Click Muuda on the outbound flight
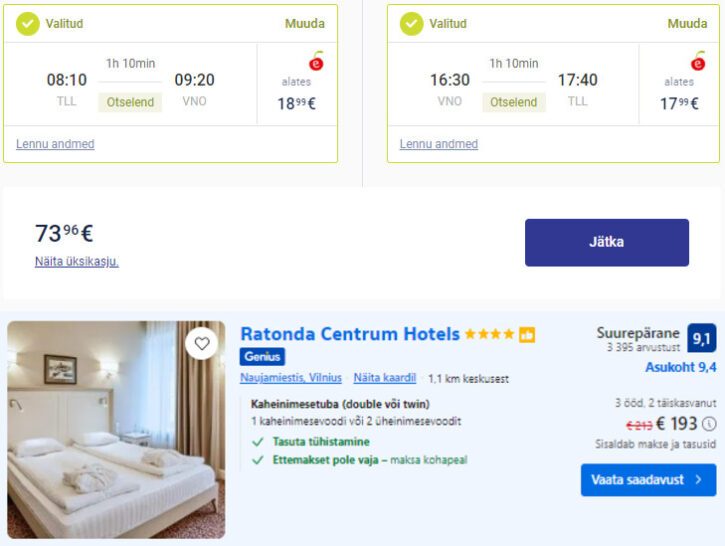725x546 pixels. pos(305,24)
